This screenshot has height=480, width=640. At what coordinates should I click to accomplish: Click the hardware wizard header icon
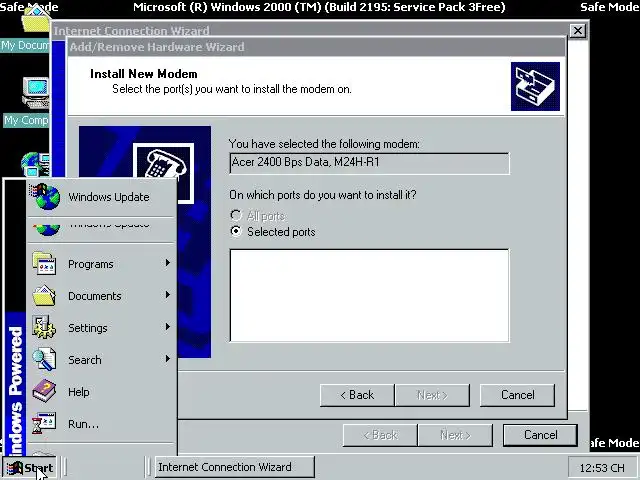click(x=535, y=87)
